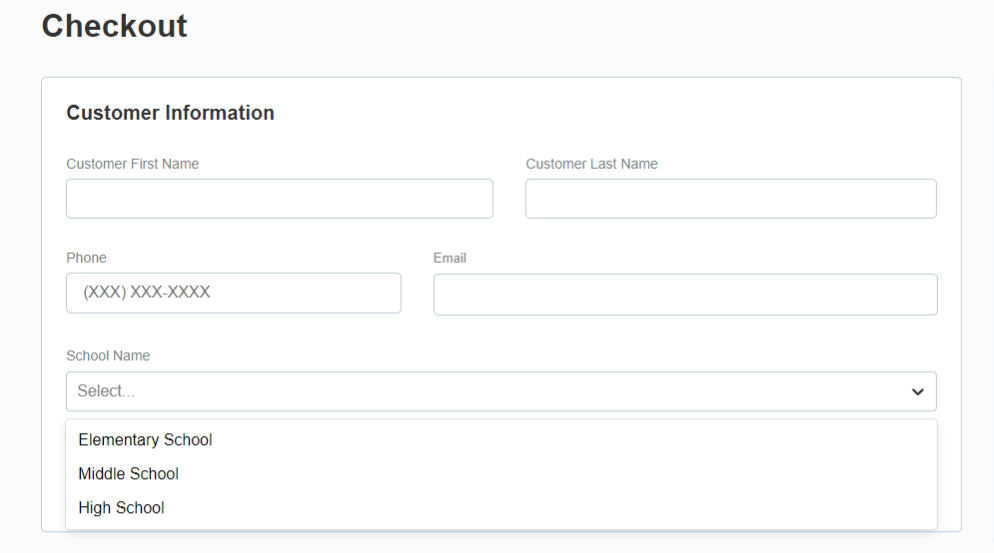
Task: Focus the Customer First Name field
Action: click(x=280, y=198)
